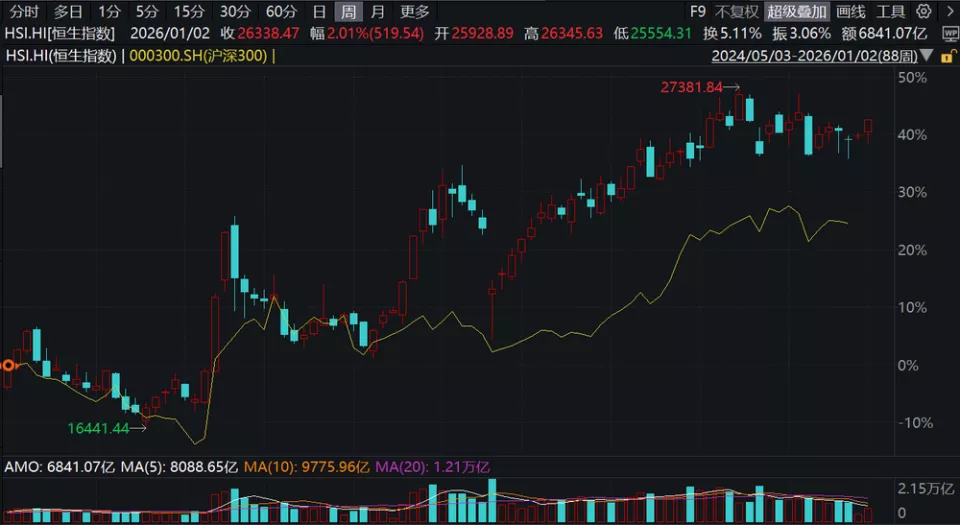Click the 000300.SH(沪深300) overlay label
Screen dimensions: 960x525
[x=198, y=55]
